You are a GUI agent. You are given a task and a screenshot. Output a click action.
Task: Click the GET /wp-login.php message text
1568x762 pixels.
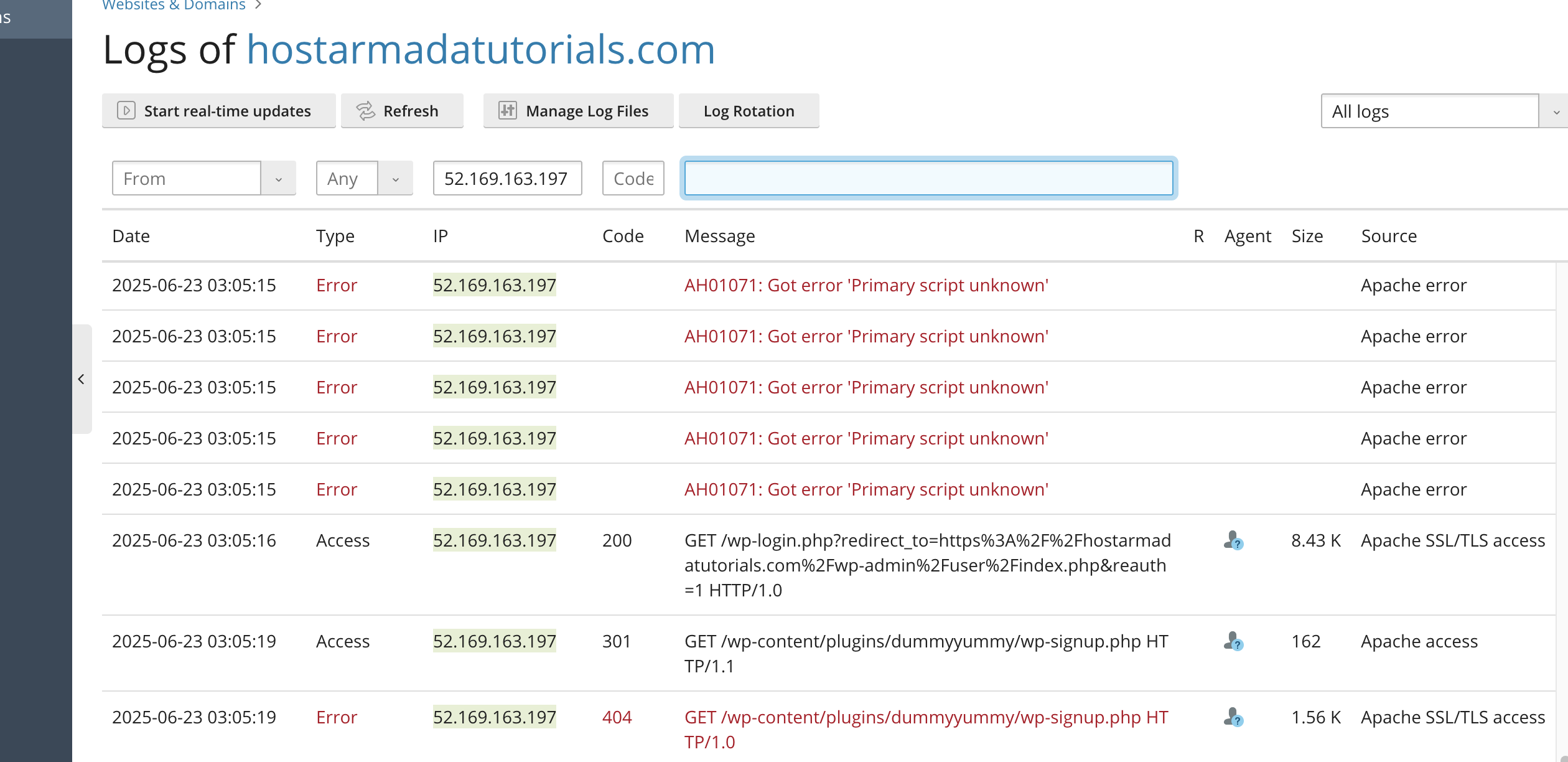click(928, 565)
